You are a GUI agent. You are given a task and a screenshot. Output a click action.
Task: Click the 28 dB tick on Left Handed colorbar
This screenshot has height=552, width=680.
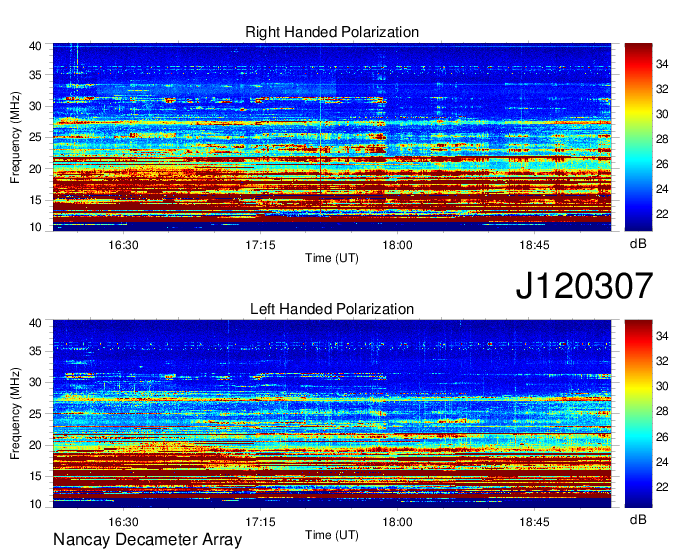click(662, 412)
